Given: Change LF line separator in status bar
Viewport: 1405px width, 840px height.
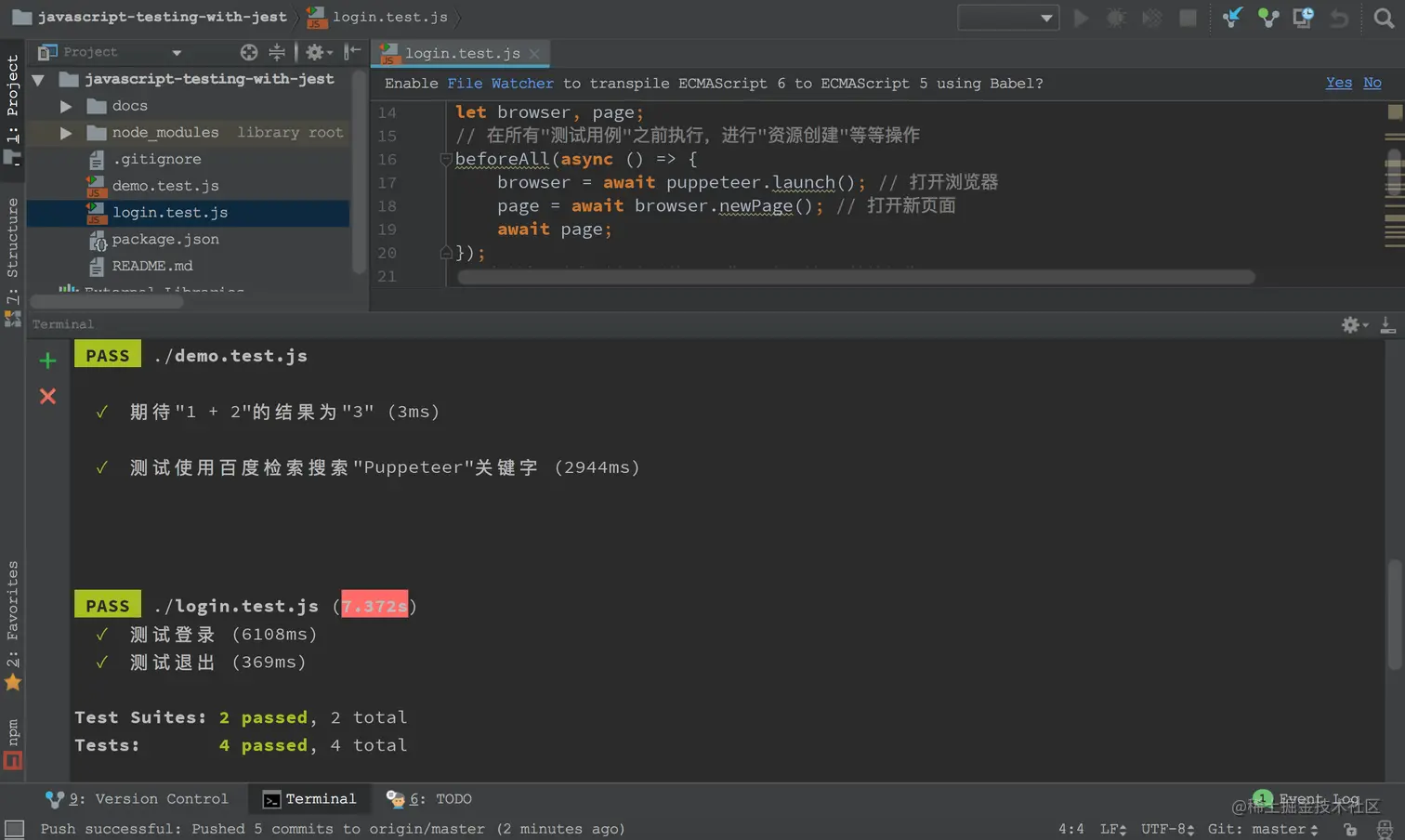Looking at the screenshot, I should pyautogui.click(x=1113, y=829).
